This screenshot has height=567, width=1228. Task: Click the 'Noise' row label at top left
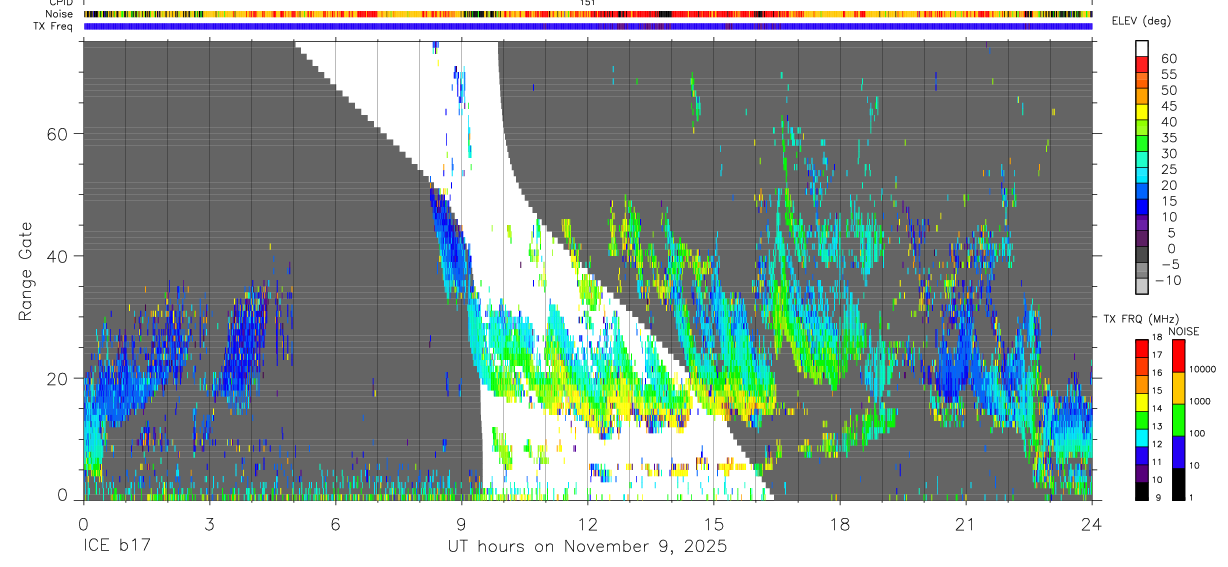(x=60, y=14)
